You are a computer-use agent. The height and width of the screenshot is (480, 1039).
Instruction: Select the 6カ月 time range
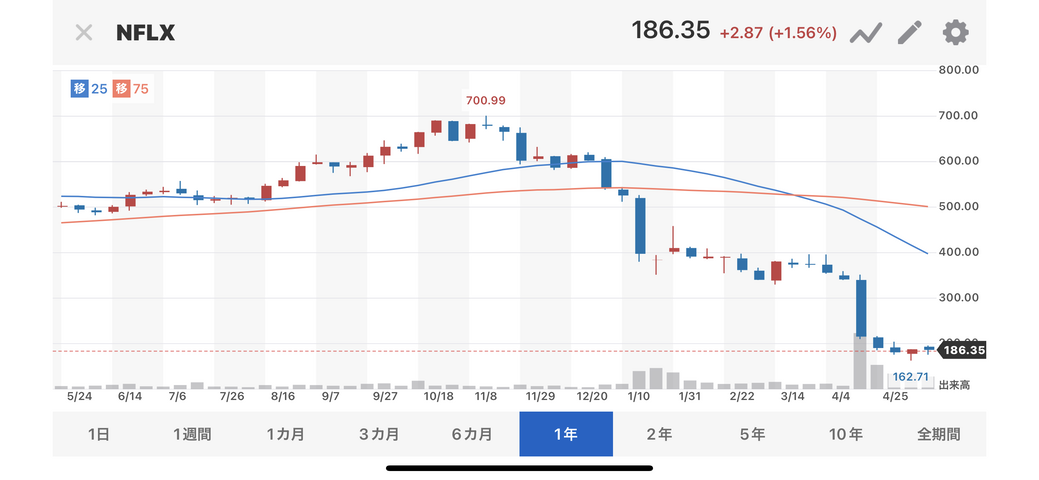(472, 434)
